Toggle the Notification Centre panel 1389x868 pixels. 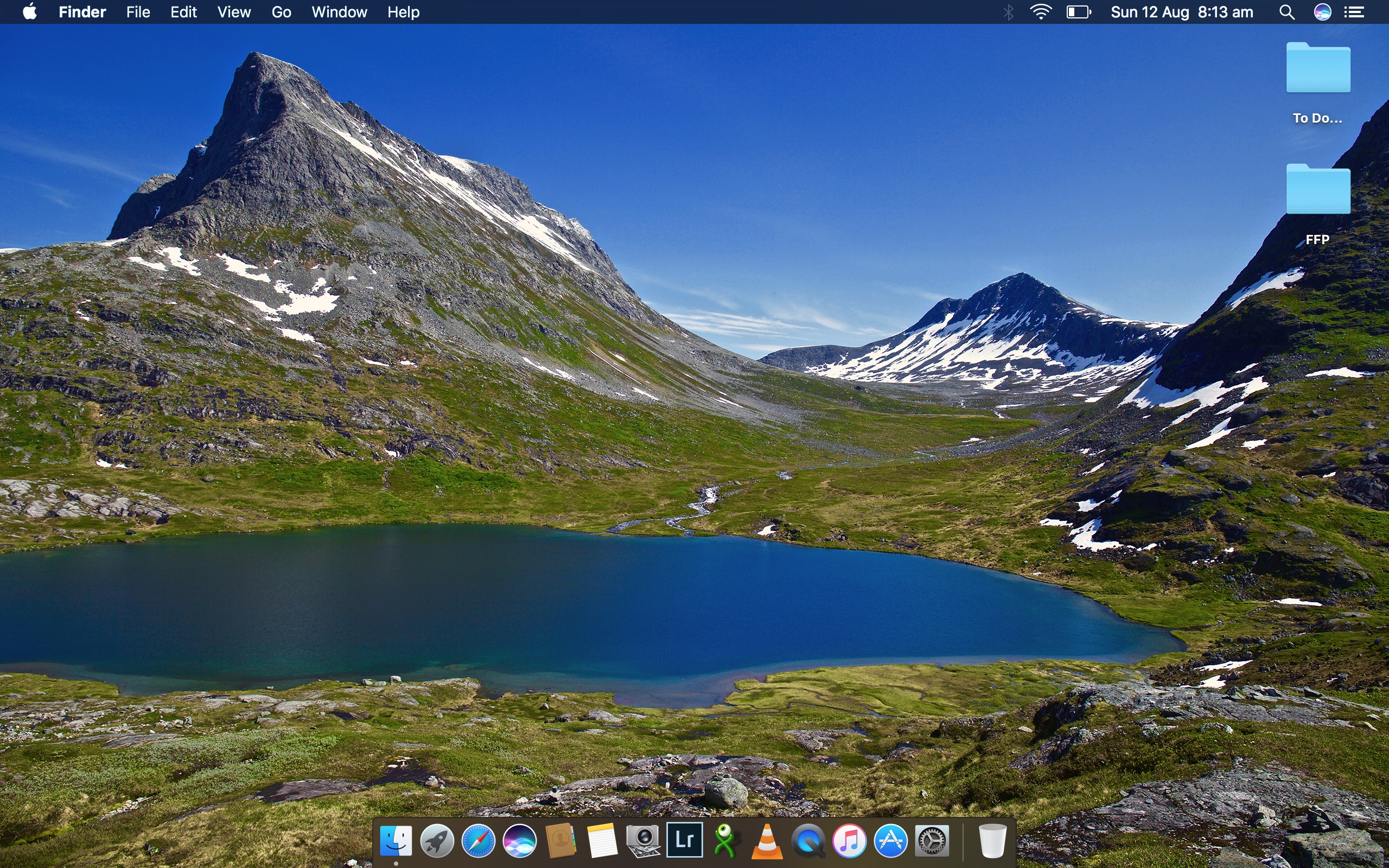1355,12
